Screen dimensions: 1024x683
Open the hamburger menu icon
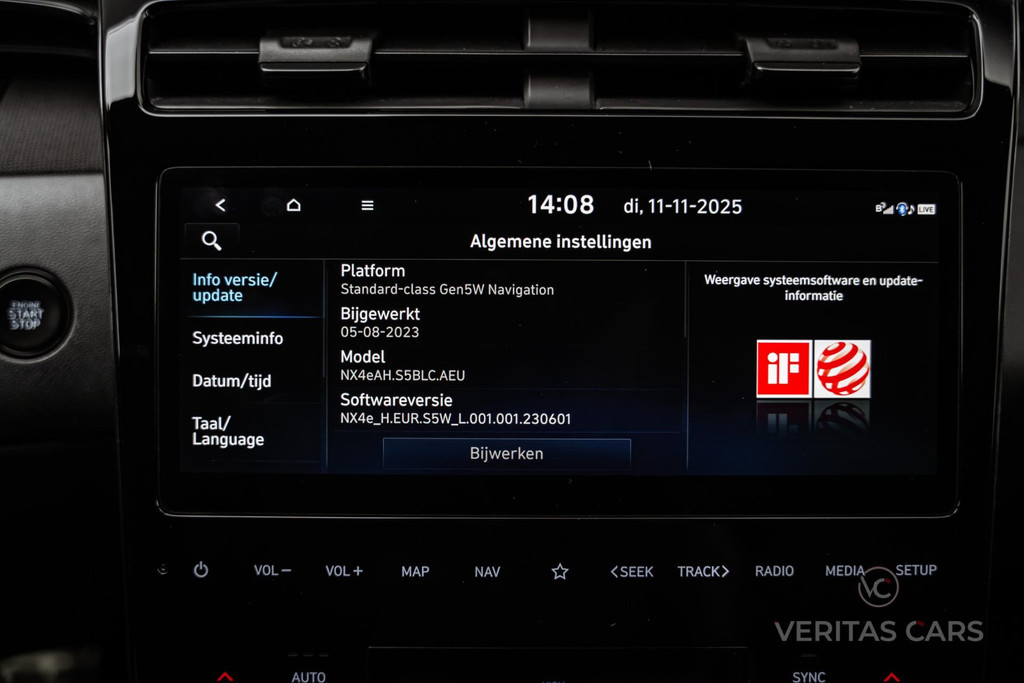(x=367, y=205)
